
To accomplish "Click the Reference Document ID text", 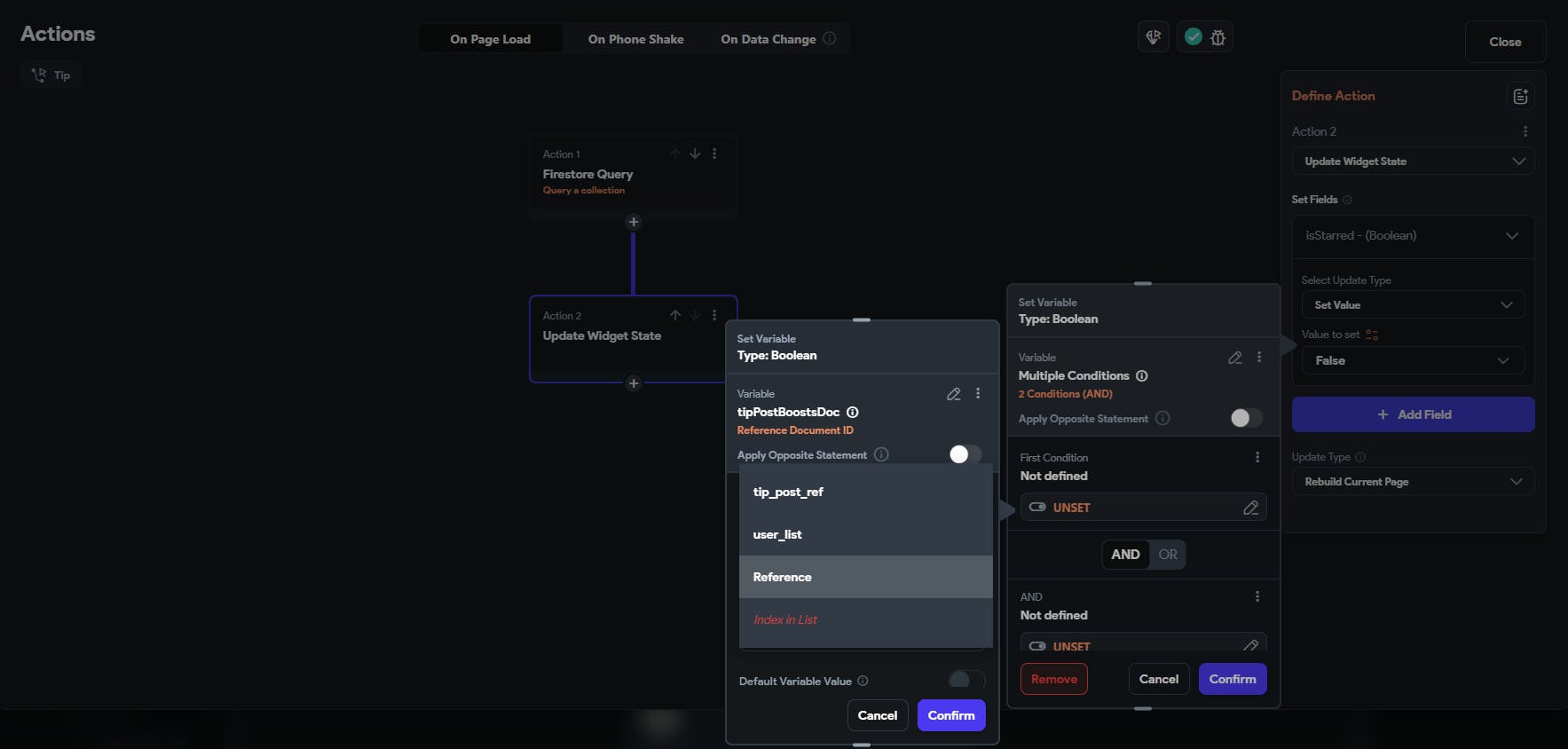I will tap(795, 430).
